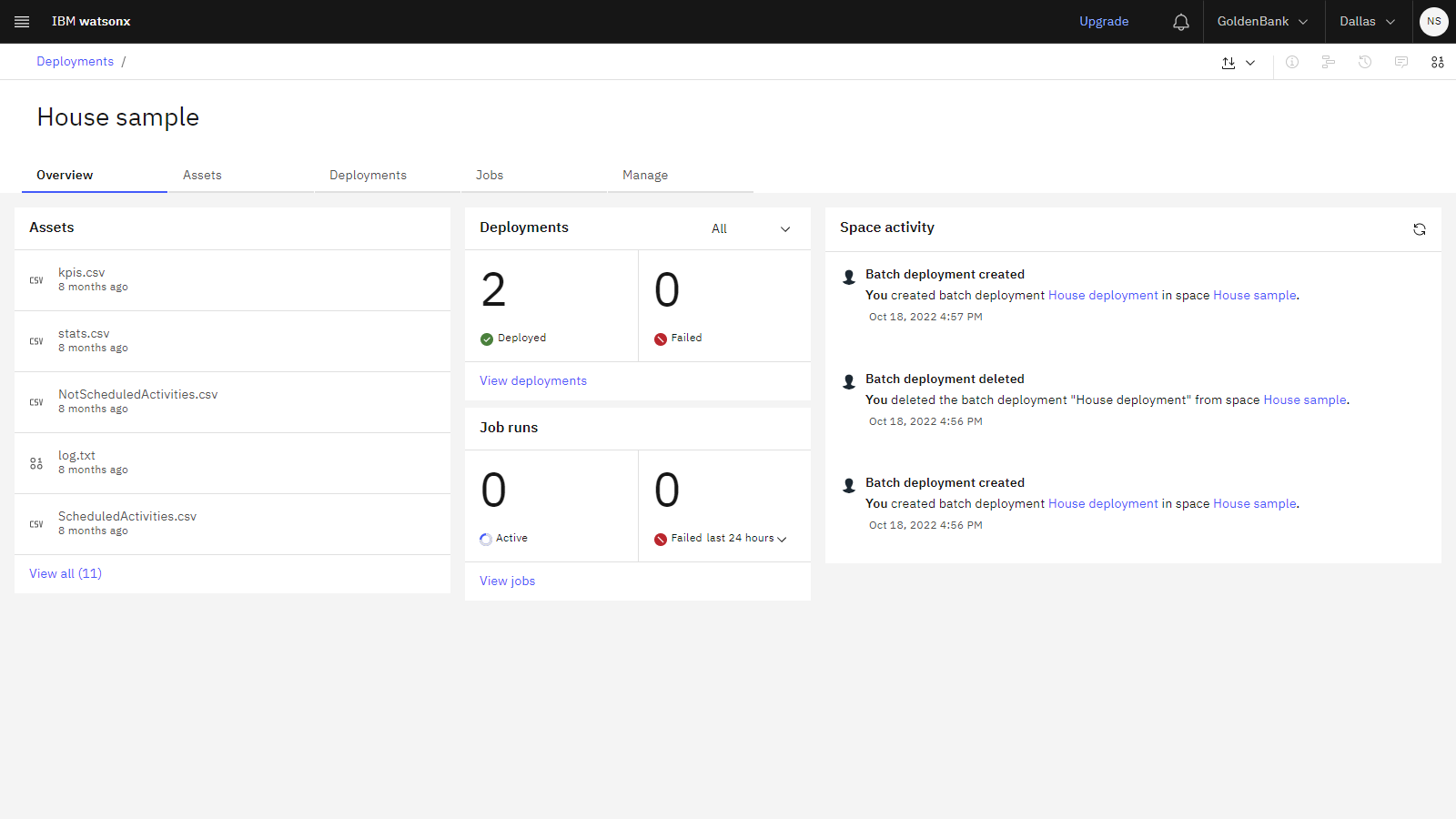This screenshot has height=819, width=1456.
Task: Click the file type icon for log.txt
Action: click(x=36, y=463)
